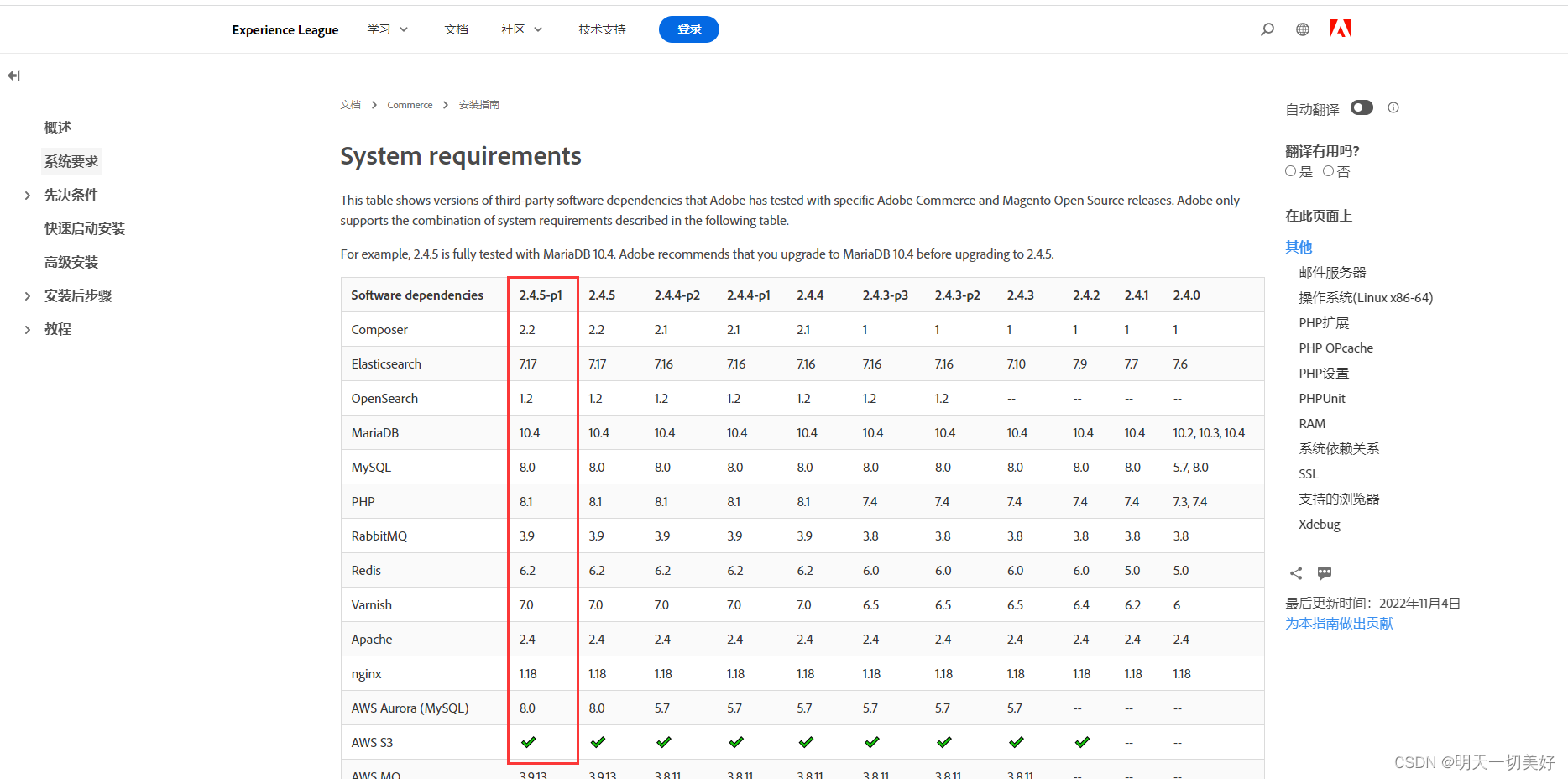Click the Elasticsearch row label
The image size is (1568, 779).
pyautogui.click(x=386, y=363)
